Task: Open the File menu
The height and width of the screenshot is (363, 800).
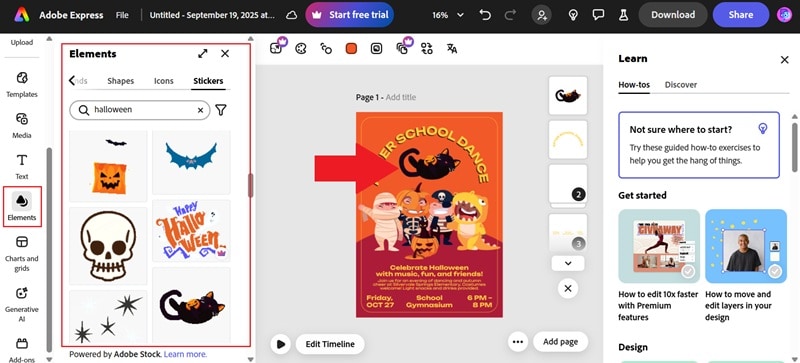Action: tap(122, 15)
